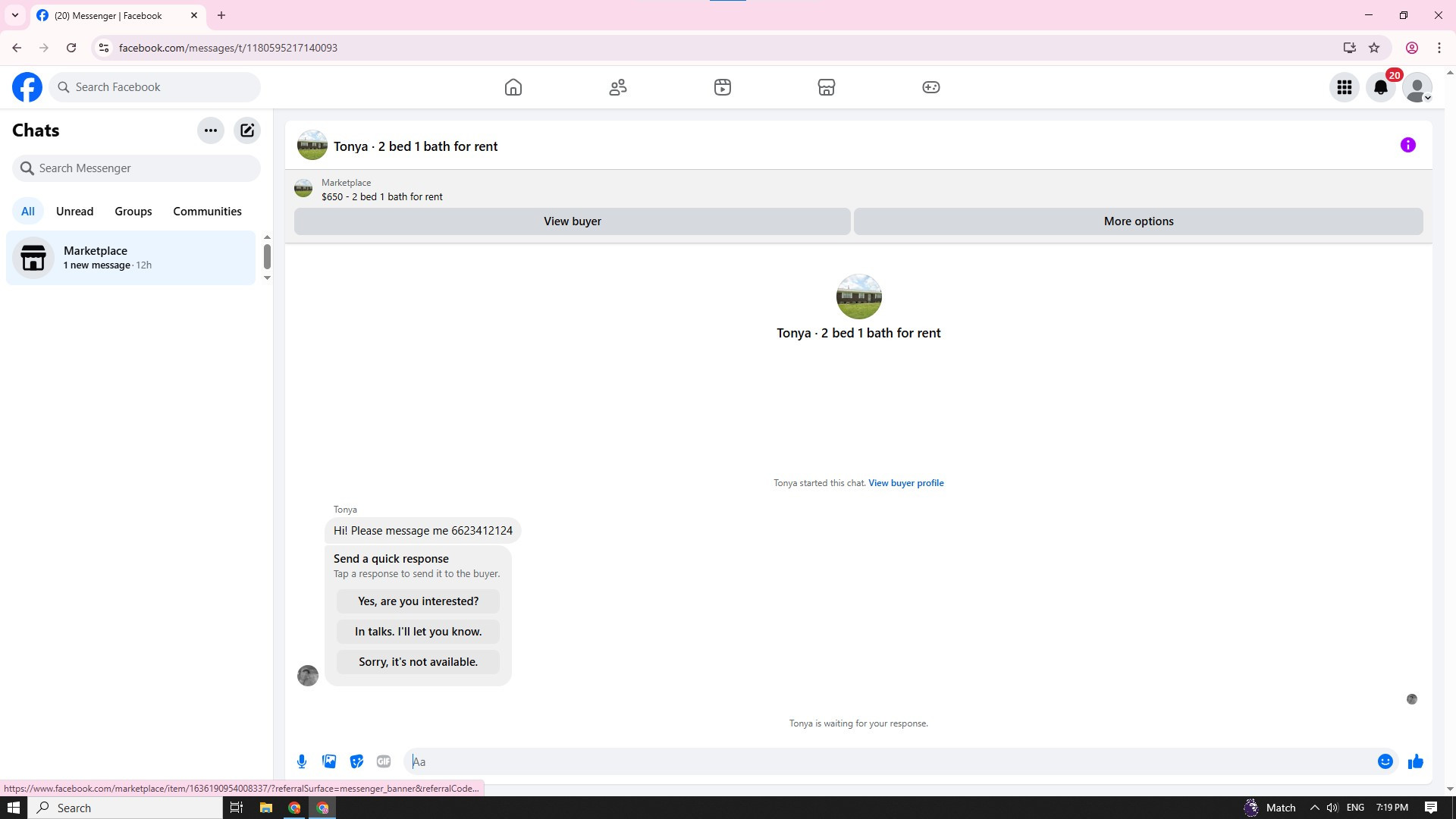The width and height of the screenshot is (1456, 819).
Task: Click the voice clip microphone icon
Action: (x=302, y=761)
